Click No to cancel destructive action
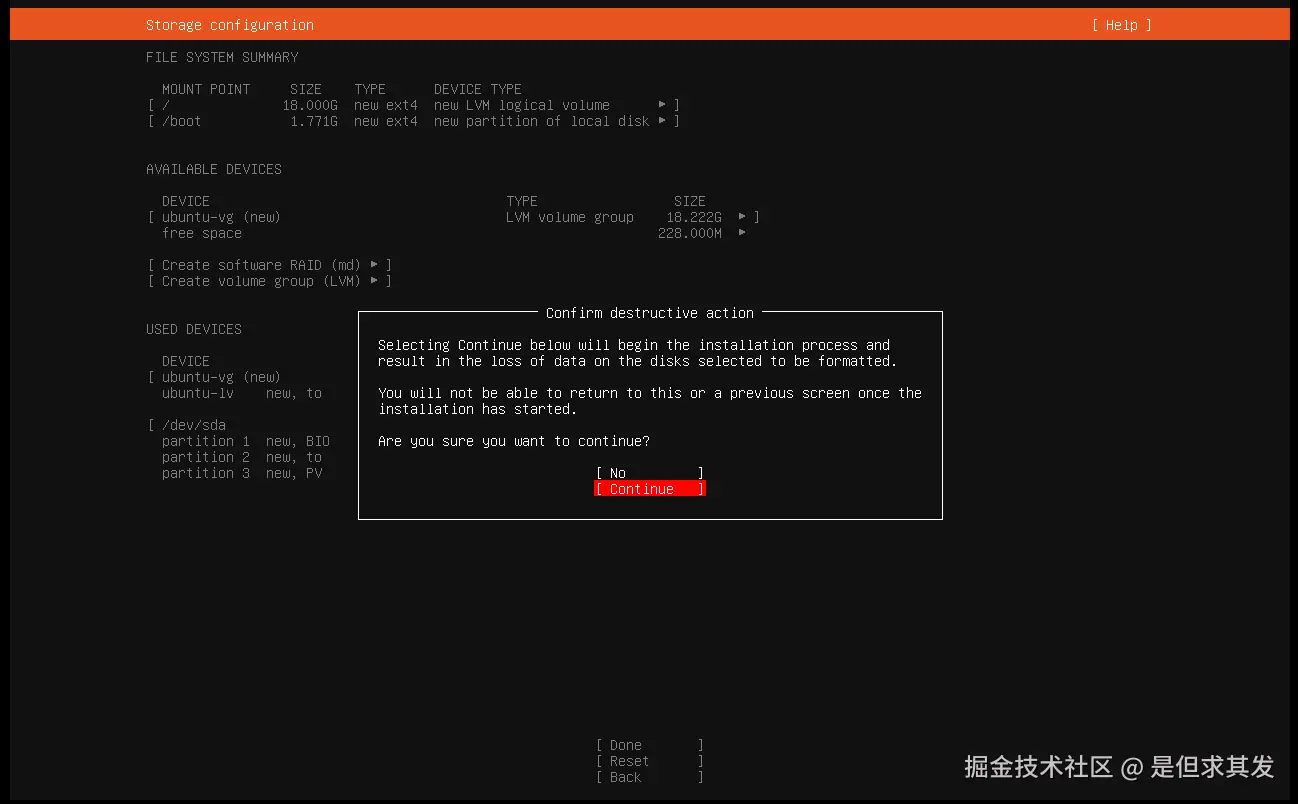 (649, 472)
